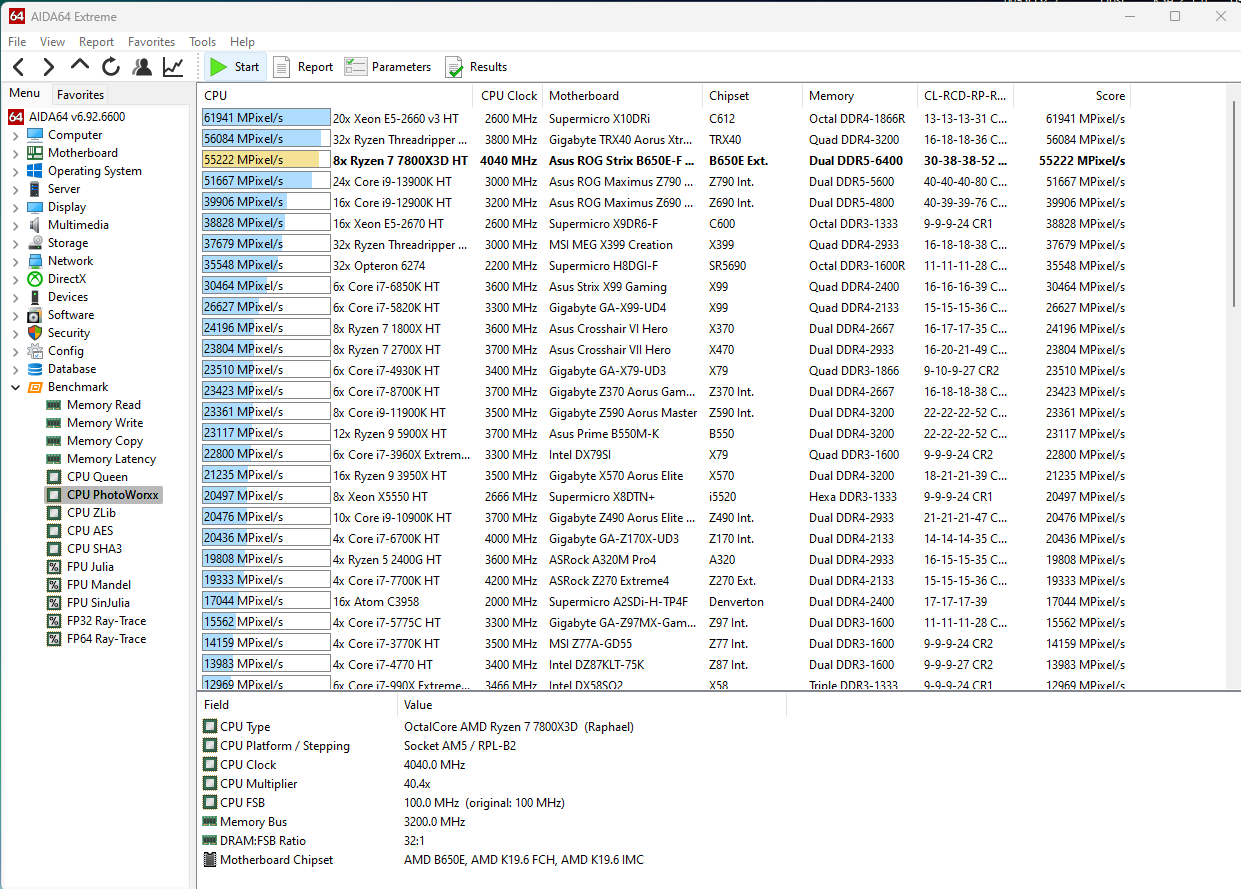Open the Results toolbar button
The image size is (1241, 889).
pos(476,67)
